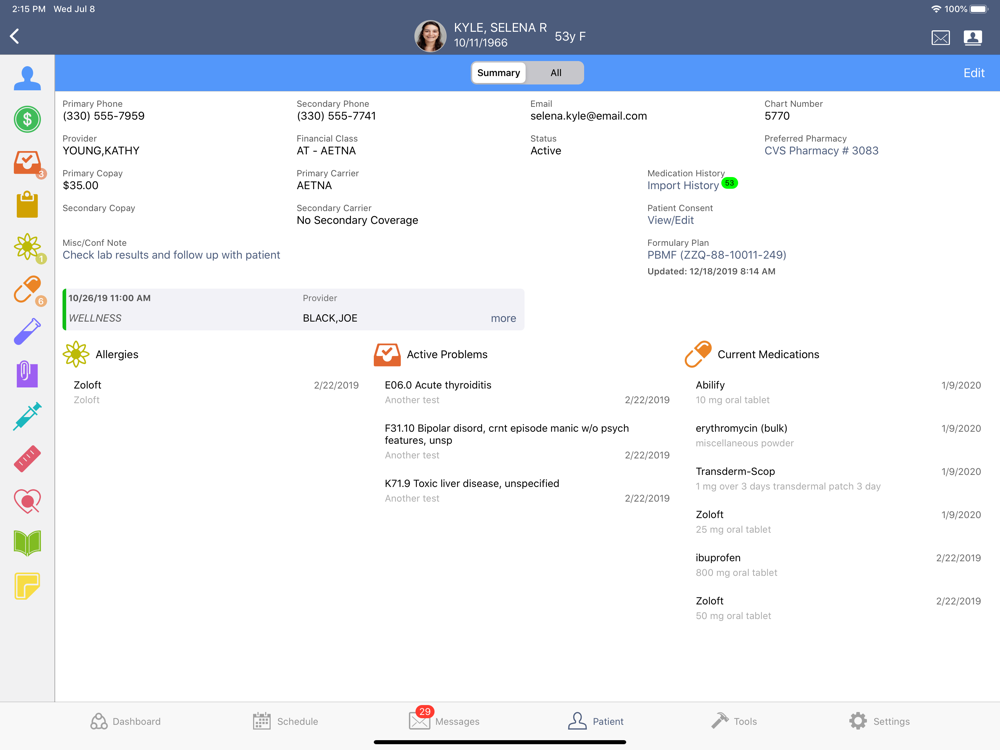
Task: Tap the Wi-Fi icon in the status bar
Action: (x=936, y=9)
